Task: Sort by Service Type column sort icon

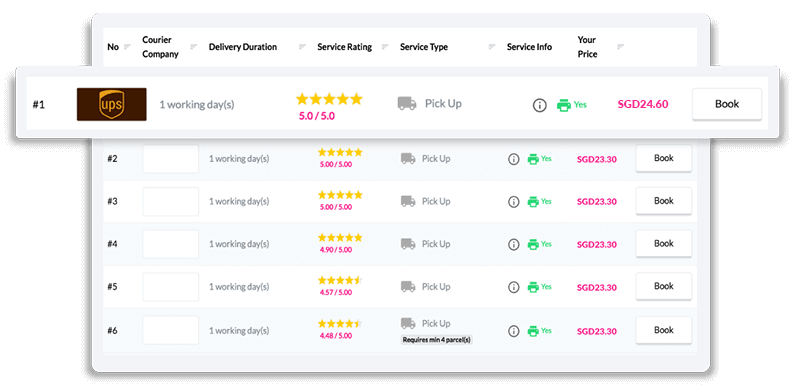Action: (492, 47)
